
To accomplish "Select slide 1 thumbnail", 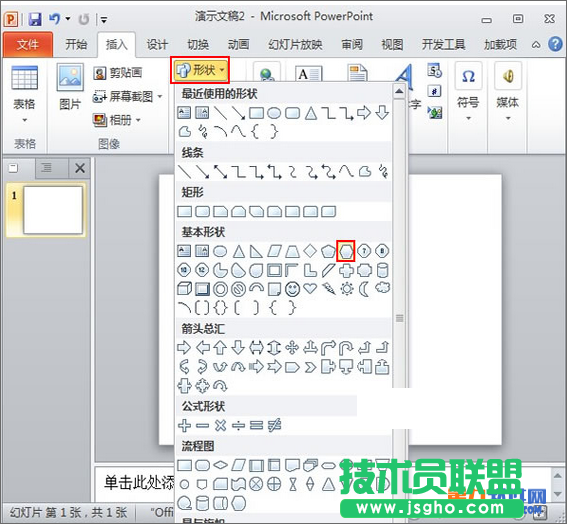I will (53, 210).
